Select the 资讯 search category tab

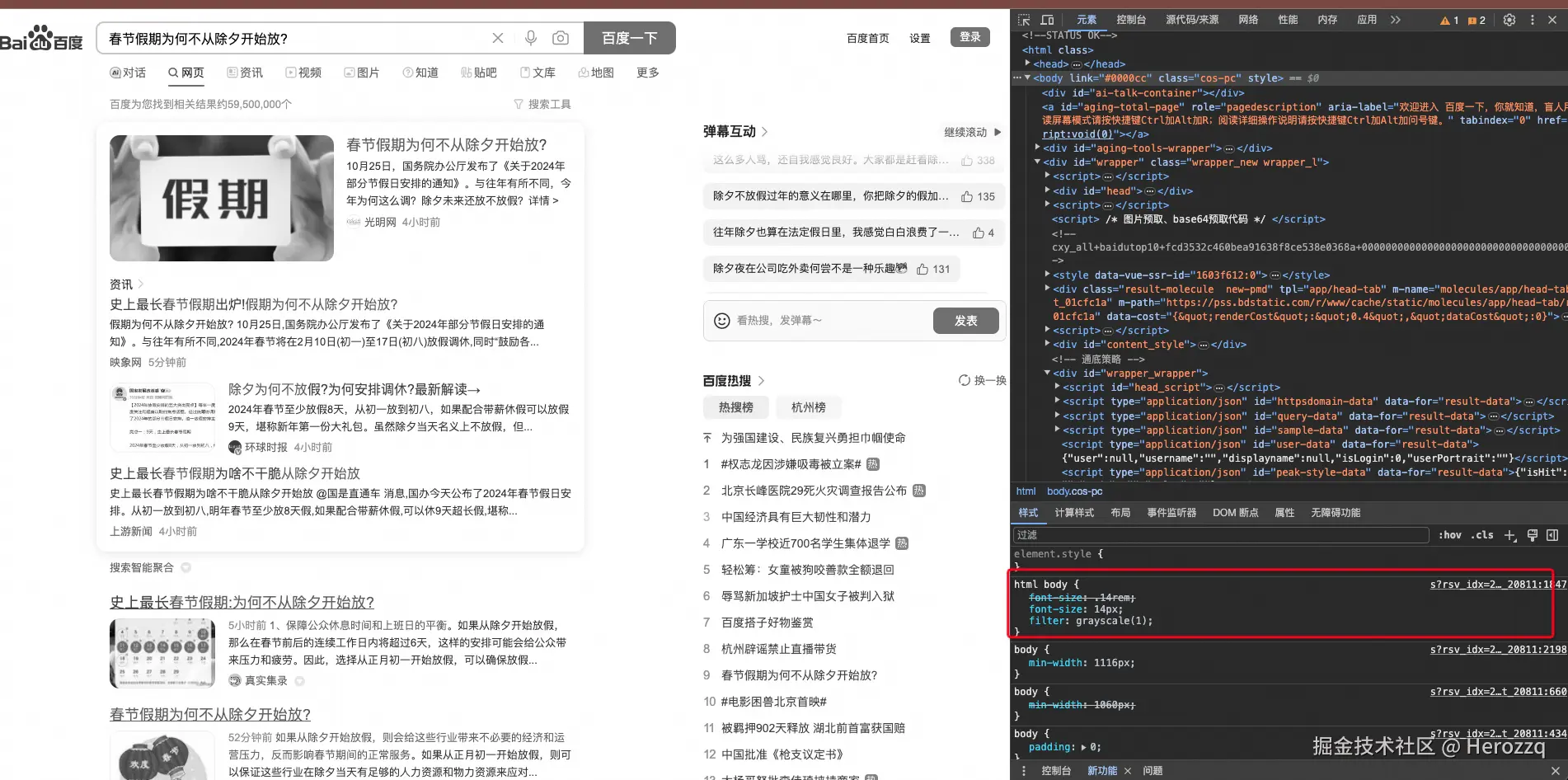coord(245,73)
